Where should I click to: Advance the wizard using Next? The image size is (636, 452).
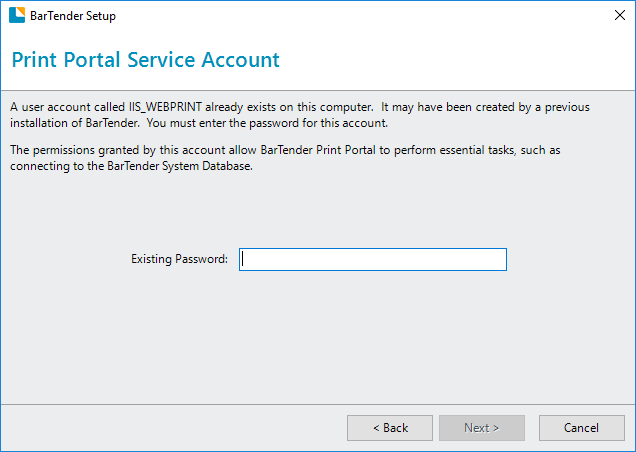[x=482, y=428]
